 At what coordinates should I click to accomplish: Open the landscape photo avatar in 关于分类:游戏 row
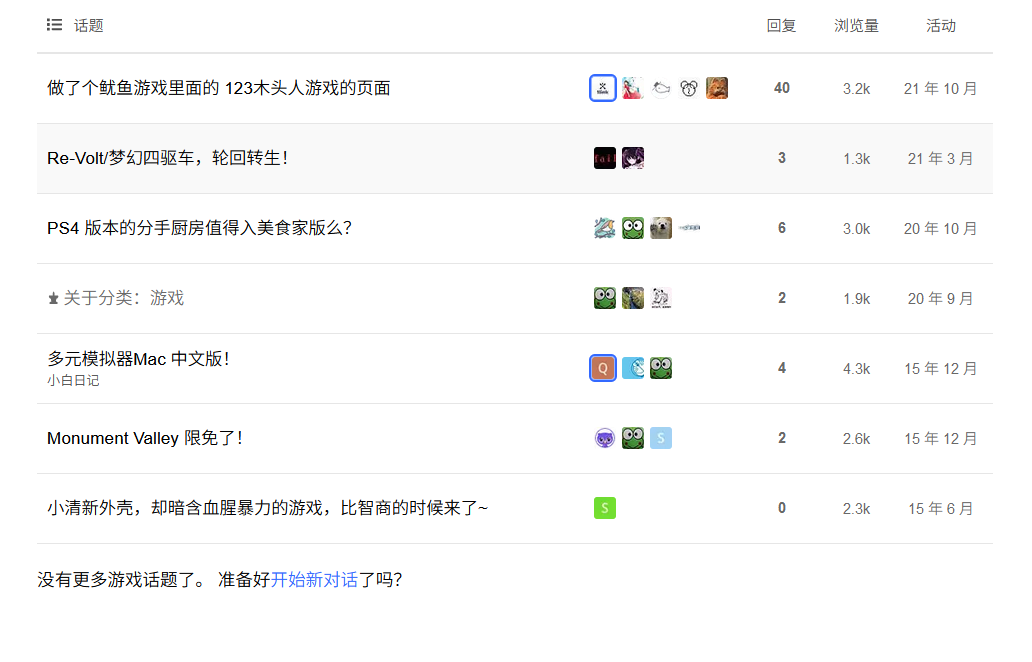633,298
